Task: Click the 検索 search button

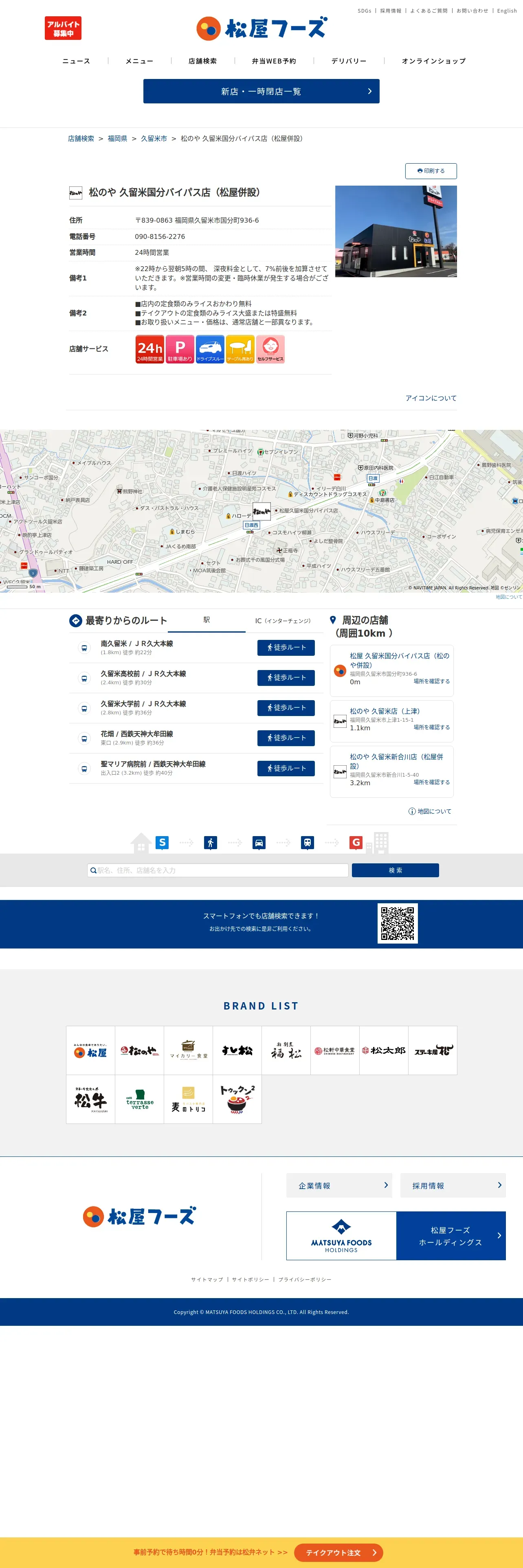Action: pyautogui.click(x=395, y=870)
